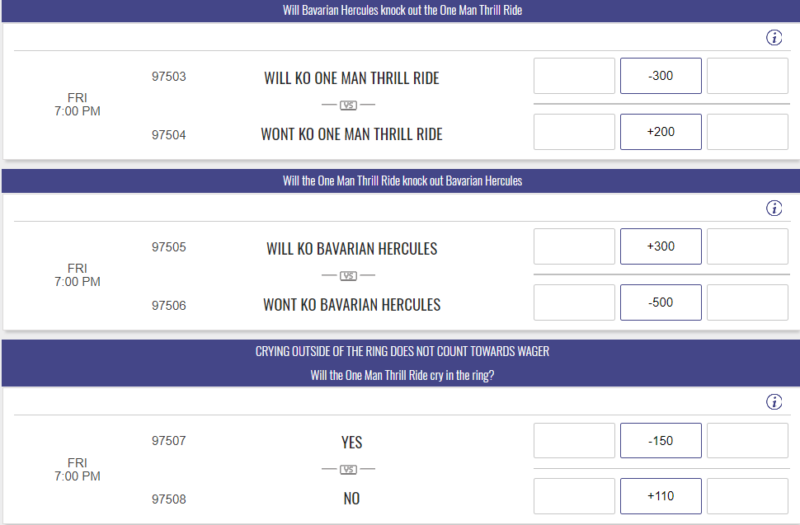800x525 pixels.
Task: Select -300 odds for Will KO One Man Thrill Ride
Action: tap(661, 76)
